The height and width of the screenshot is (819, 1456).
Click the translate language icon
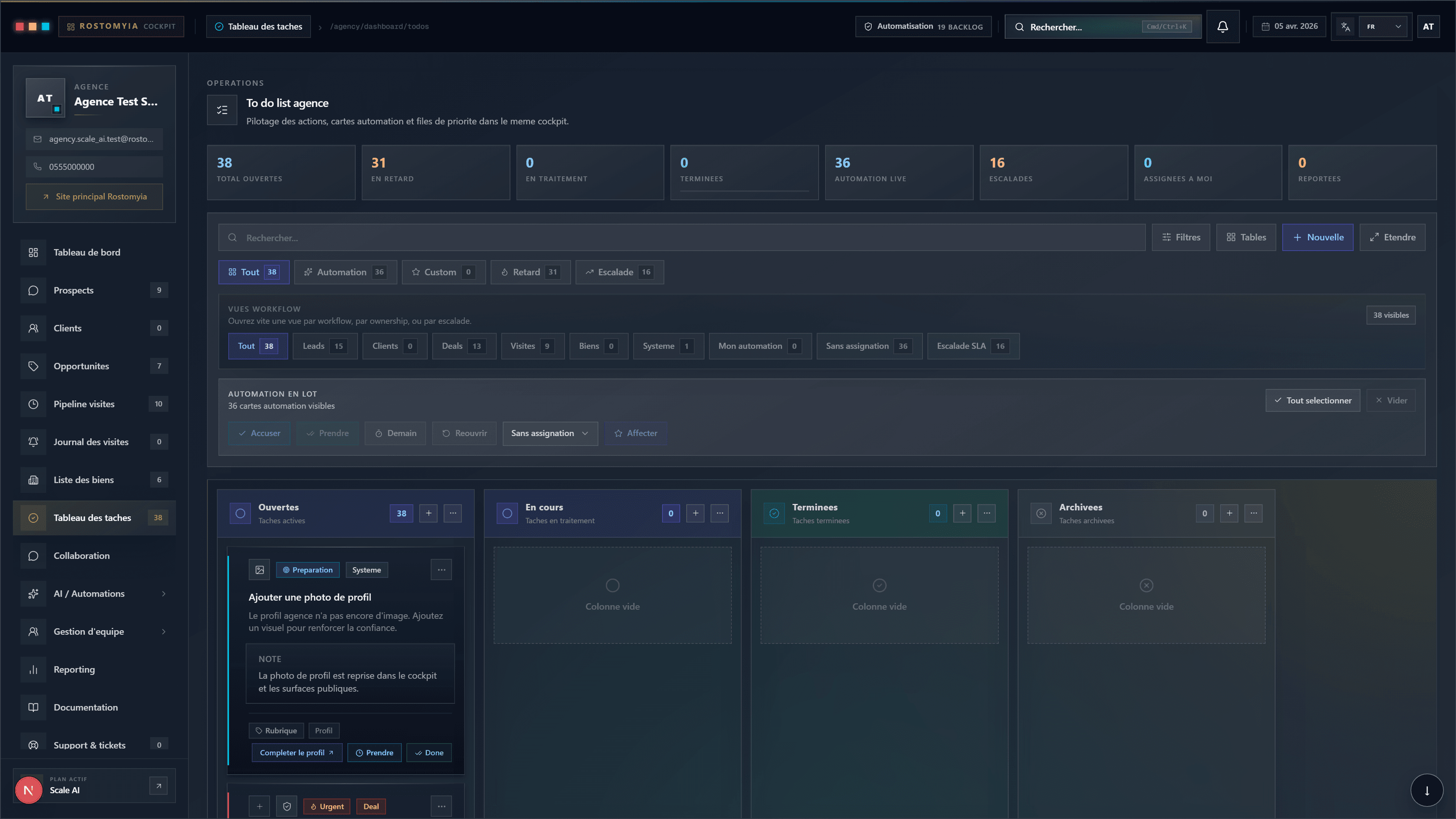pyautogui.click(x=1346, y=26)
